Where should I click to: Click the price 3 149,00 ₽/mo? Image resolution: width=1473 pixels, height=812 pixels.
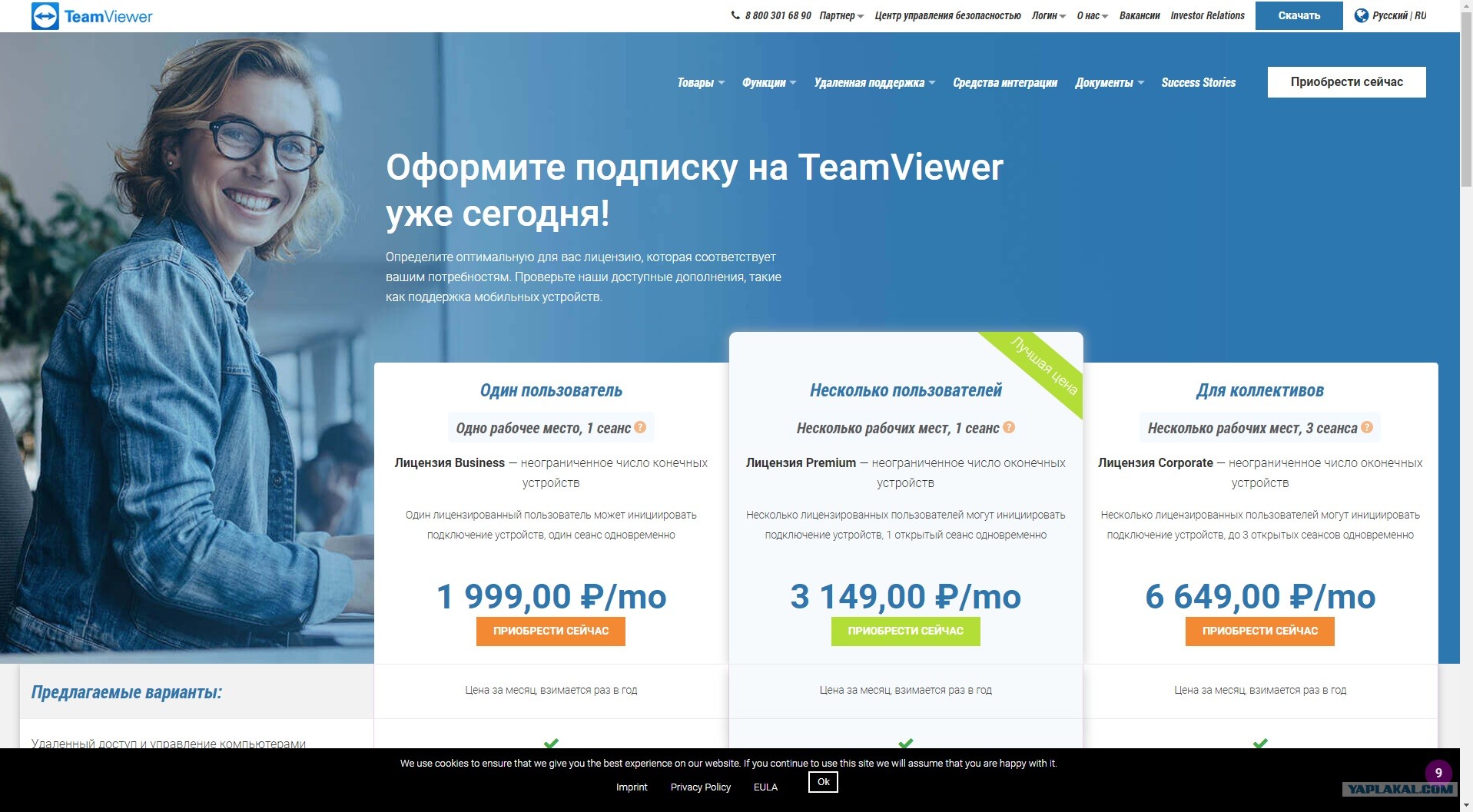906,596
